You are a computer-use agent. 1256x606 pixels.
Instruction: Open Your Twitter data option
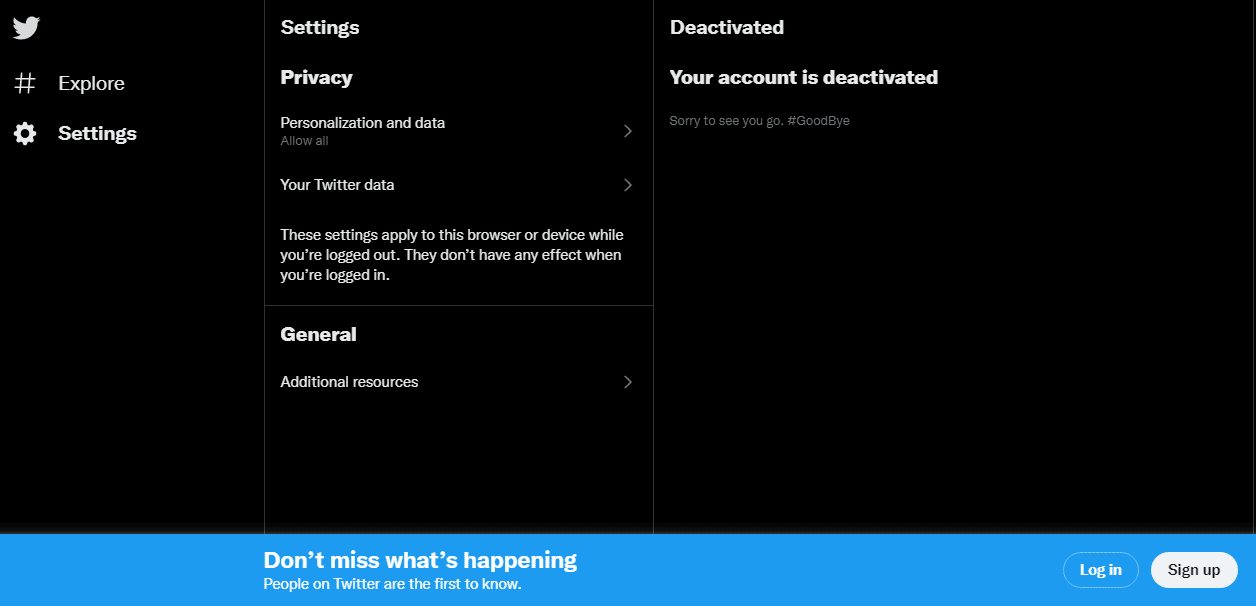click(x=459, y=185)
